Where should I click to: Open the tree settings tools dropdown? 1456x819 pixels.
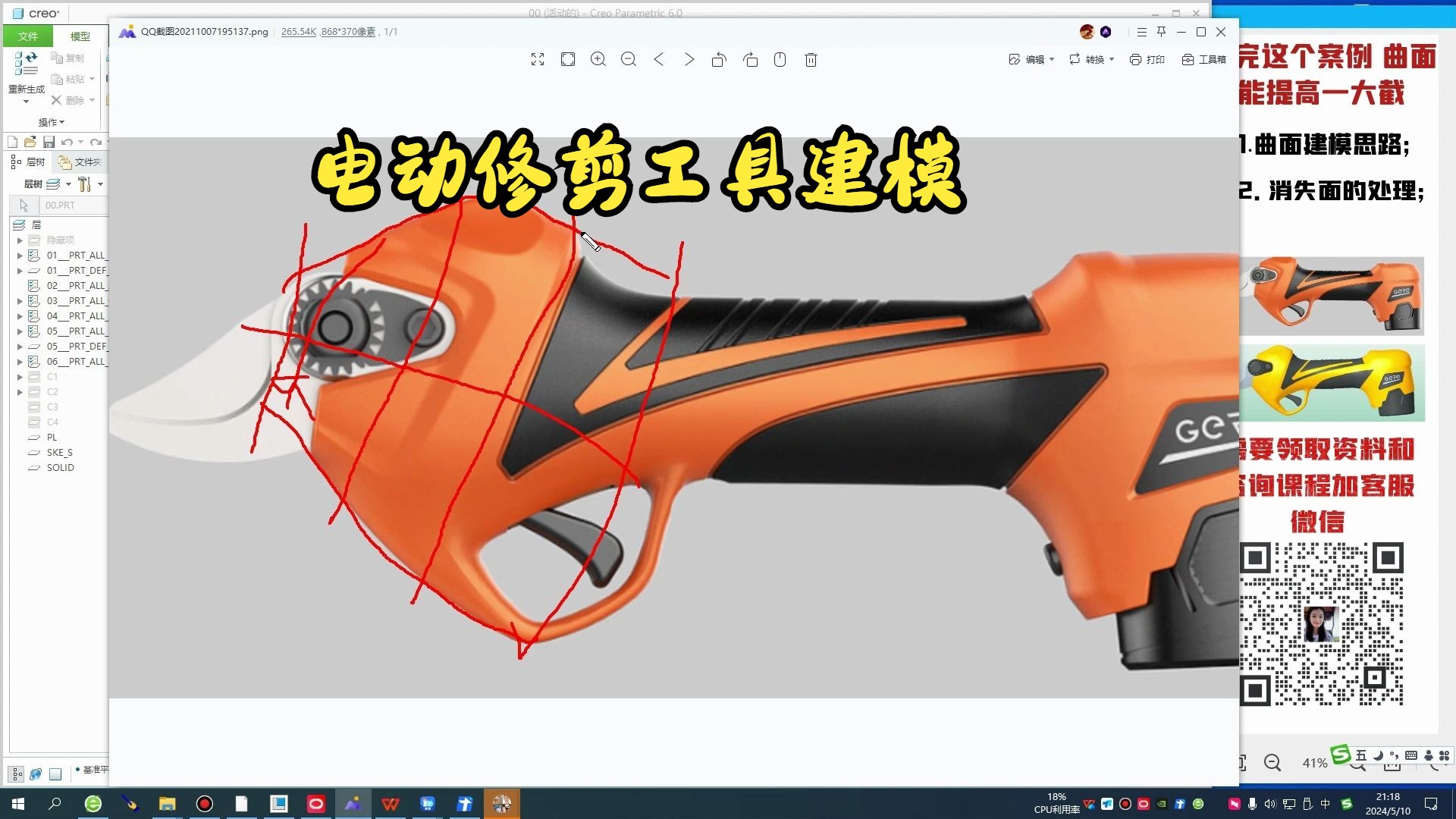(90, 184)
